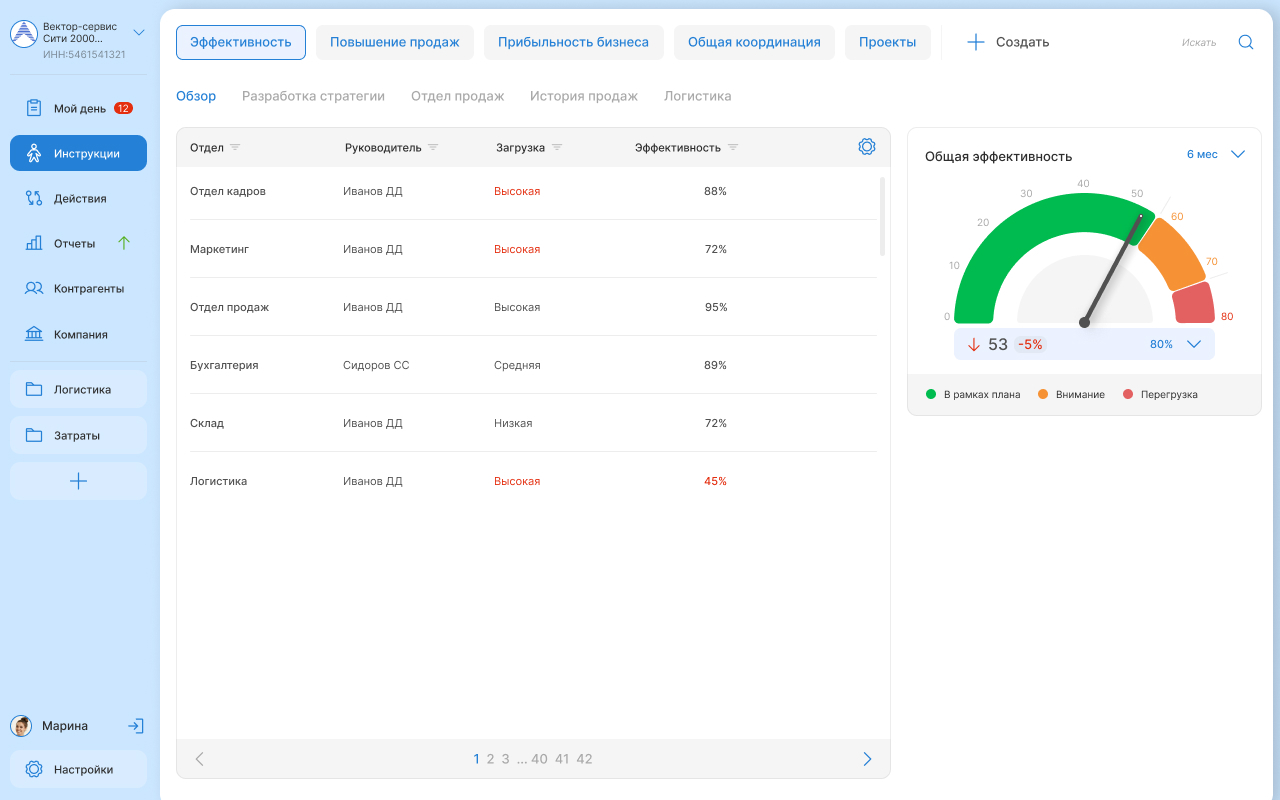Viewport: 1280px width, 800px height.
Task: Expand the company selector chevron
Action: [139, 32]
